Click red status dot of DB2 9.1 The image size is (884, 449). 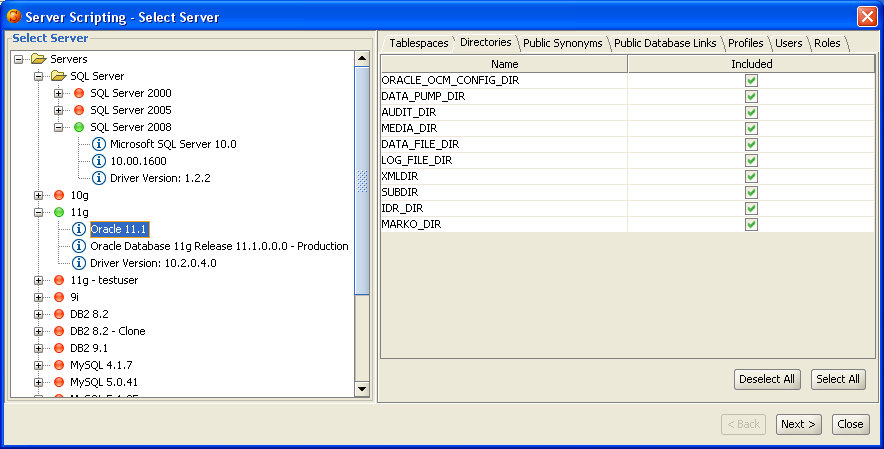59,348
